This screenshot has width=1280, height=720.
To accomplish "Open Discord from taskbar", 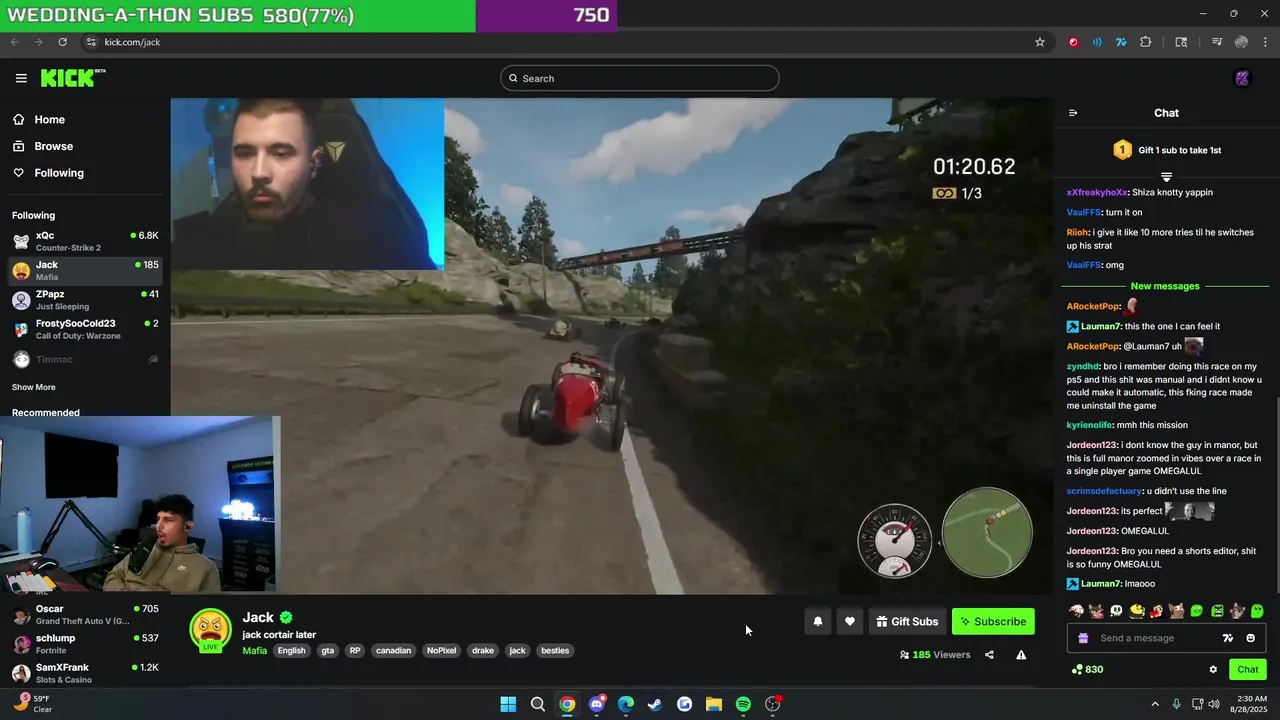I will [597, 704].
